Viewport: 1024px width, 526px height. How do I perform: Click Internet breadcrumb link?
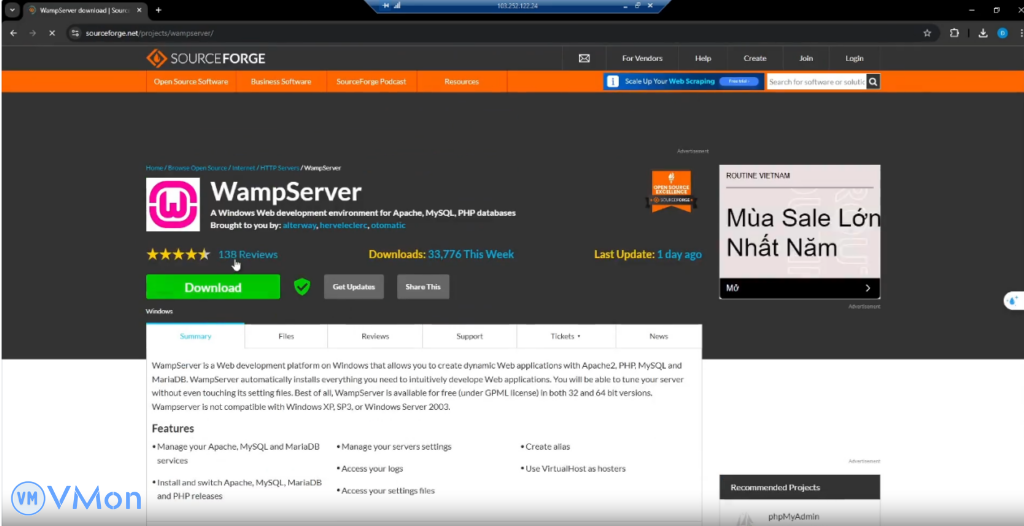click(x=244, y=168)
